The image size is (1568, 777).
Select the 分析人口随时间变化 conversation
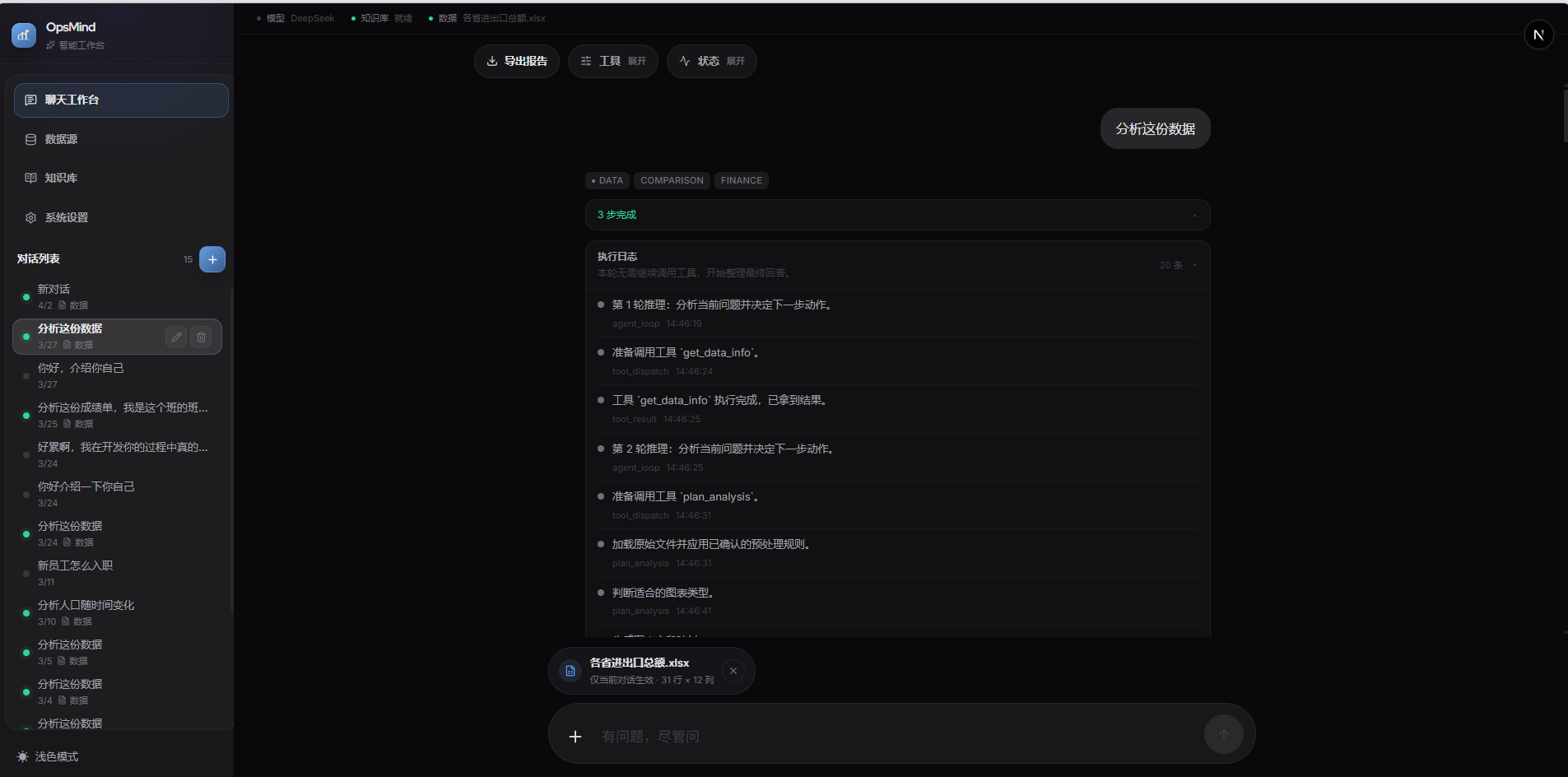86,605
